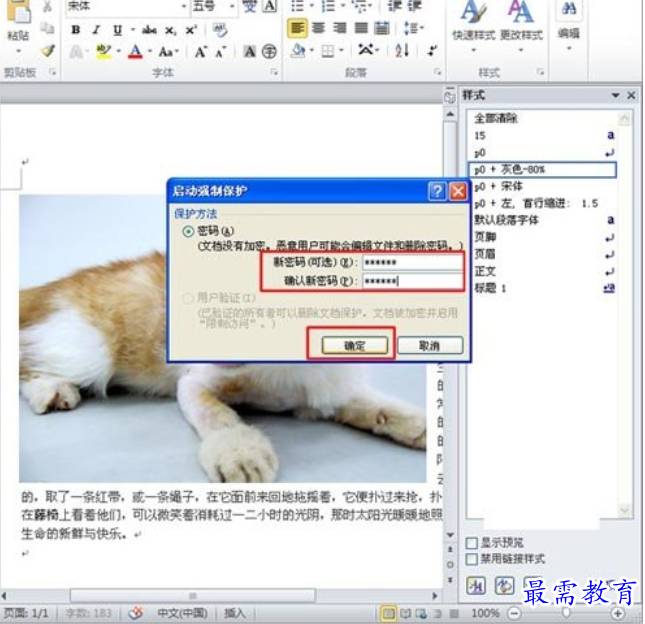Apply superscript formatting

[190, 30]
